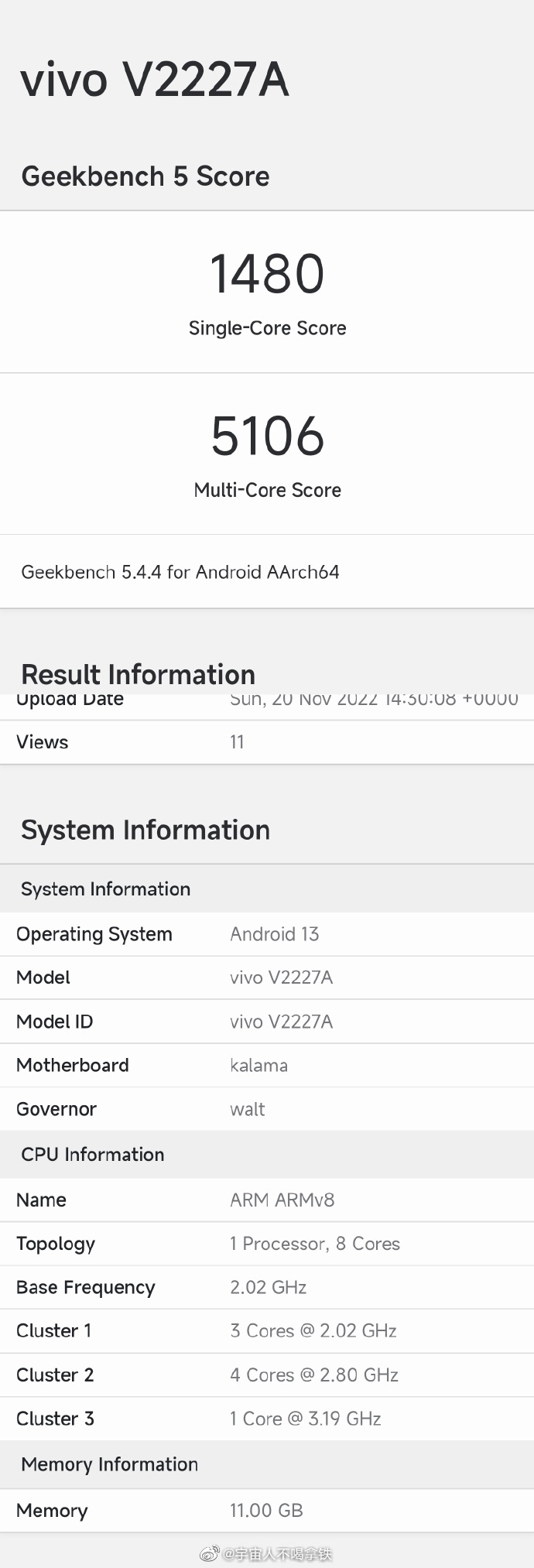
Task: Select the Memory 11.00 GB value
Action: pos(266,1510)
